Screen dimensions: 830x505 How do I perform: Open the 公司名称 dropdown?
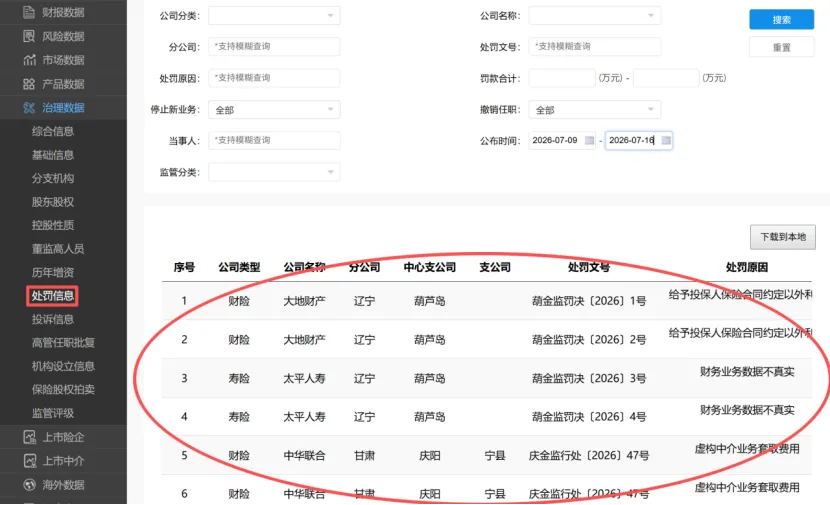(x=594, y=15)
